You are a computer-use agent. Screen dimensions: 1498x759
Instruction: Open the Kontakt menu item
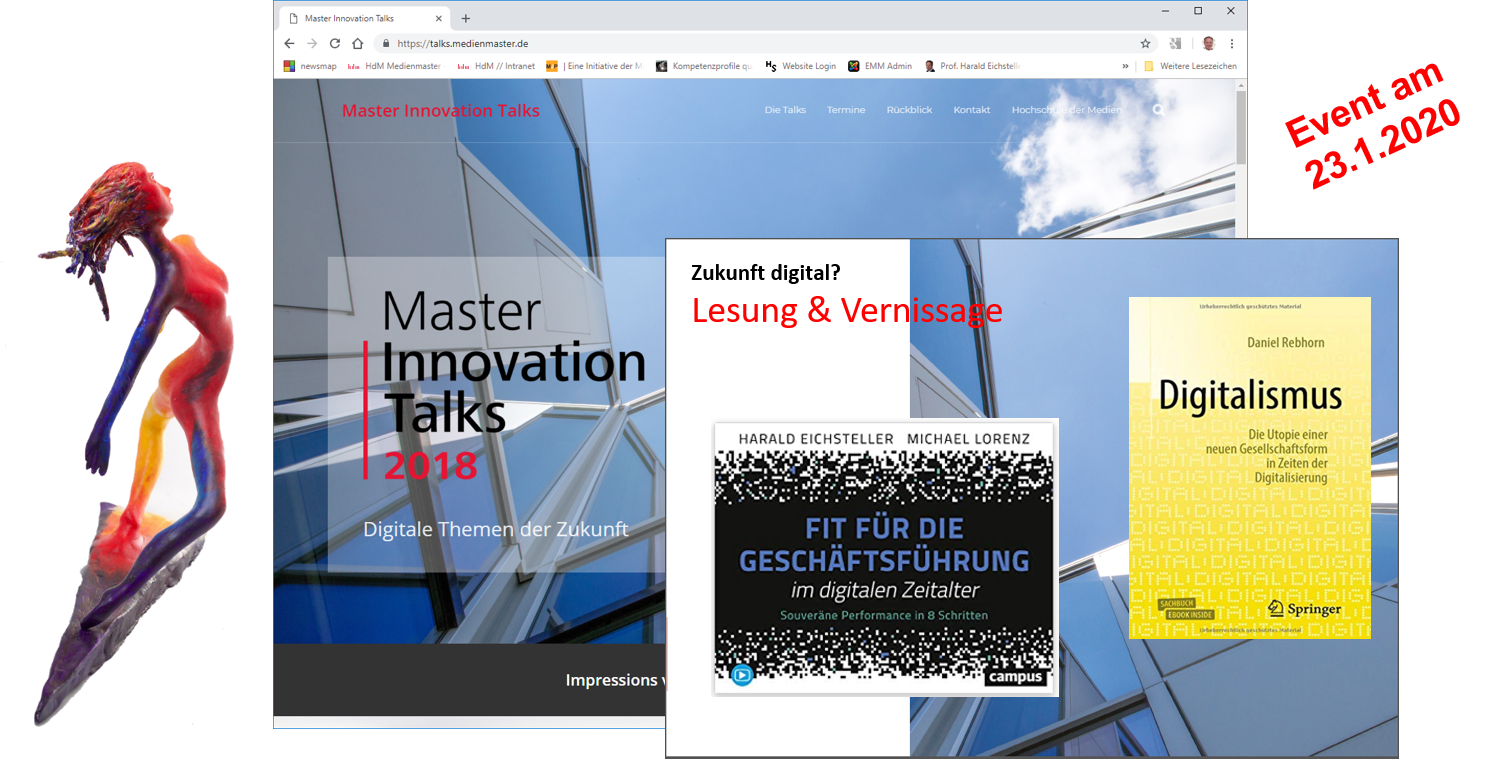[x=972, y=110]
